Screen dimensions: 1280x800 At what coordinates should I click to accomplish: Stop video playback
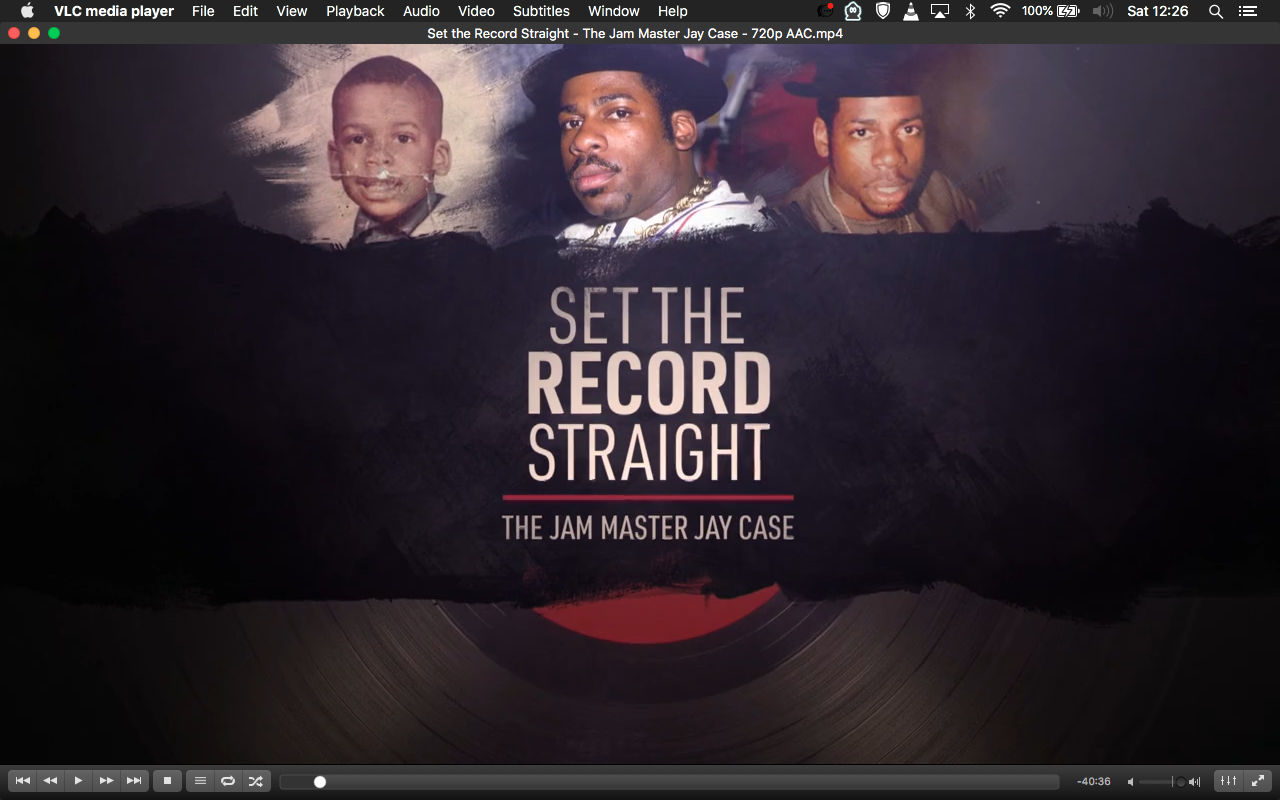tap(167, 781)
